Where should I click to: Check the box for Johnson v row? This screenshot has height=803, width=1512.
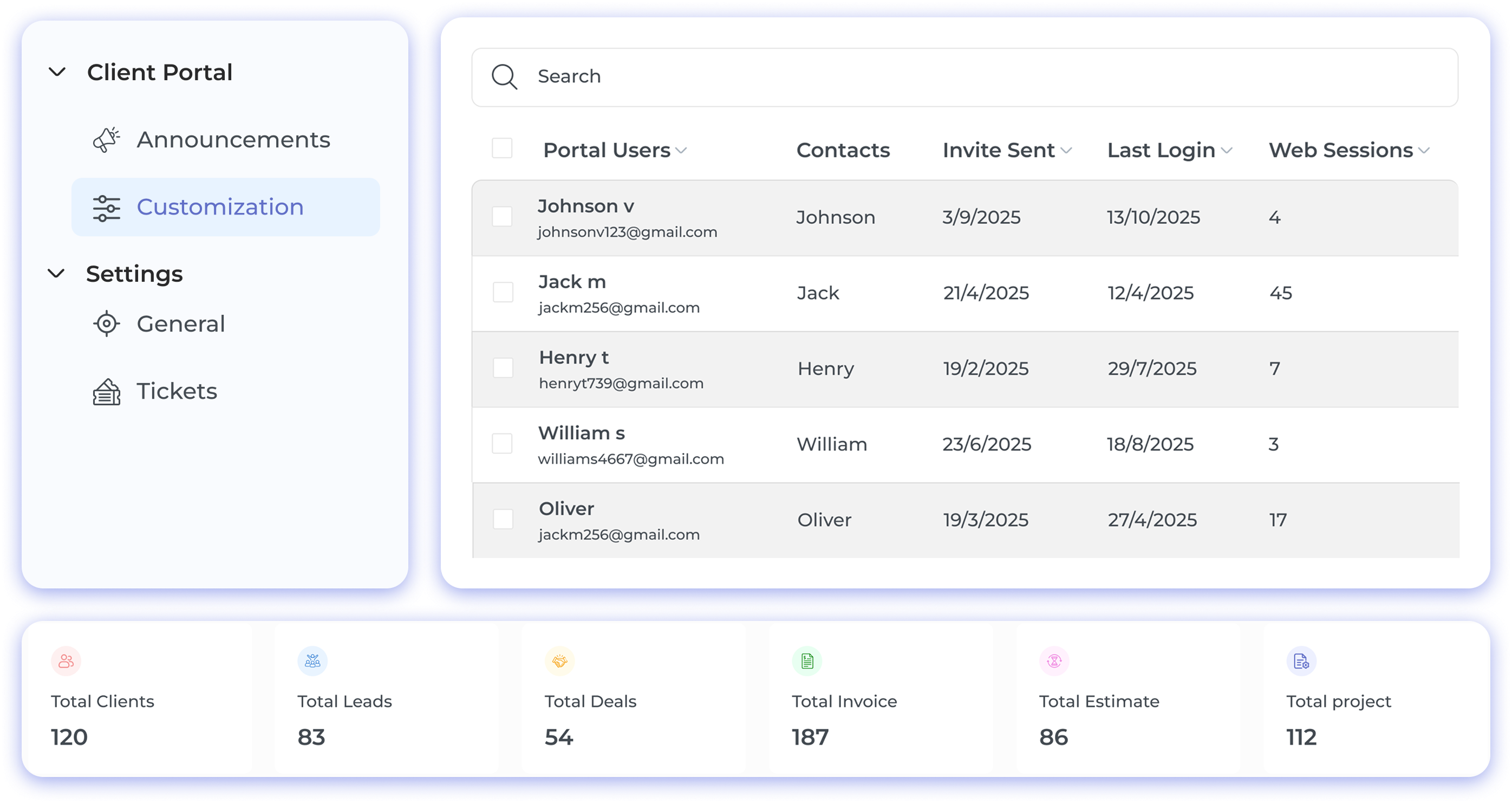pyautogui.click(x=502, y=217)
